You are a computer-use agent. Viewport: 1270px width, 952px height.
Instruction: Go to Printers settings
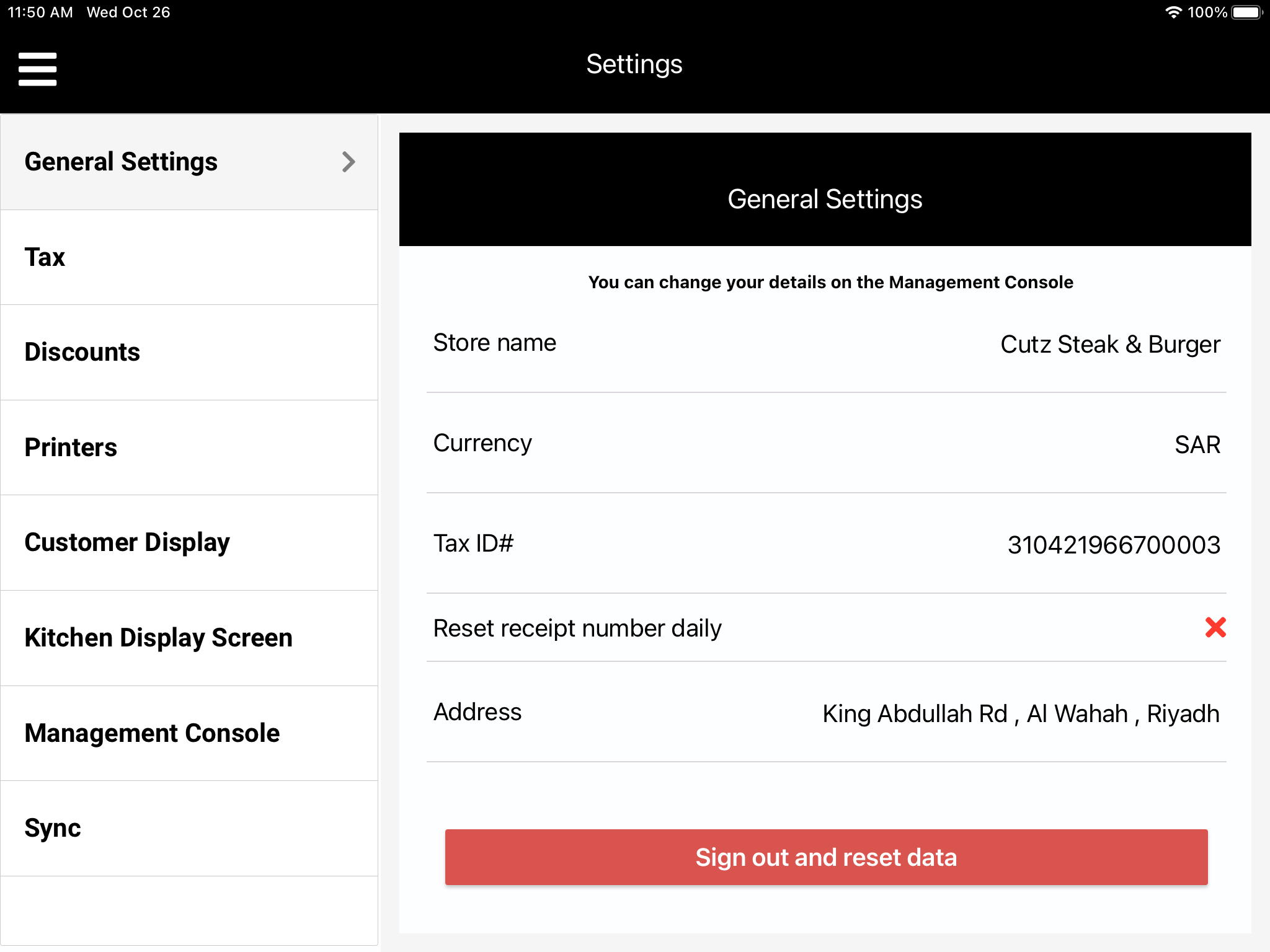pos(189,447)
